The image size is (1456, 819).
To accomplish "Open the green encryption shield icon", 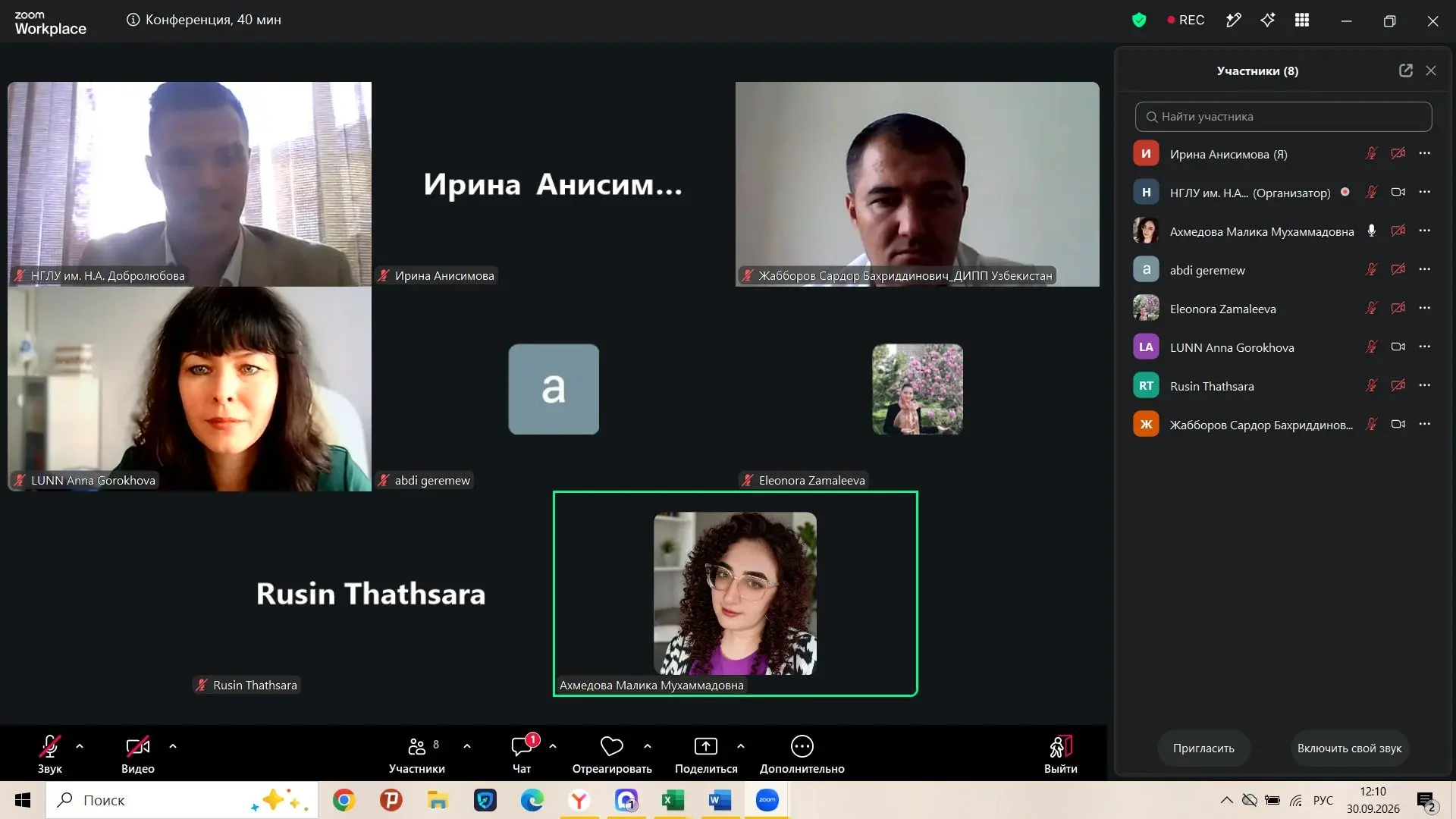I will click(1138, 20).
